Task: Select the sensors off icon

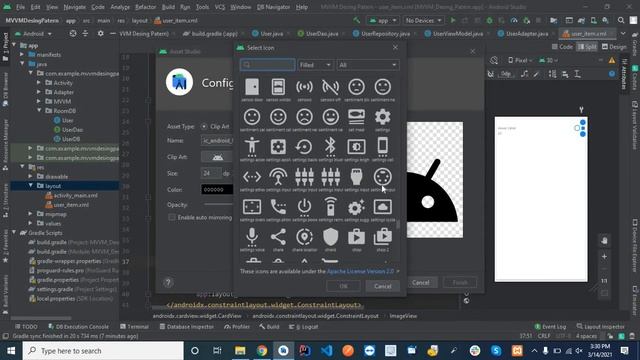Action: coord(330,87)
